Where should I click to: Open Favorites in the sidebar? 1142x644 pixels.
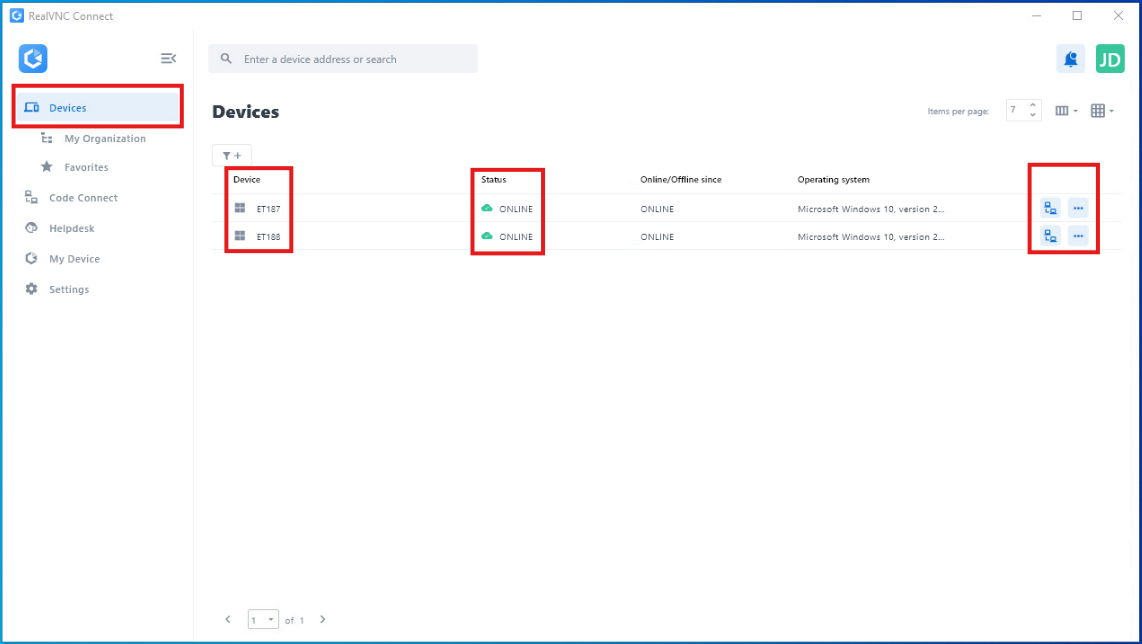[x=86, y=167]
